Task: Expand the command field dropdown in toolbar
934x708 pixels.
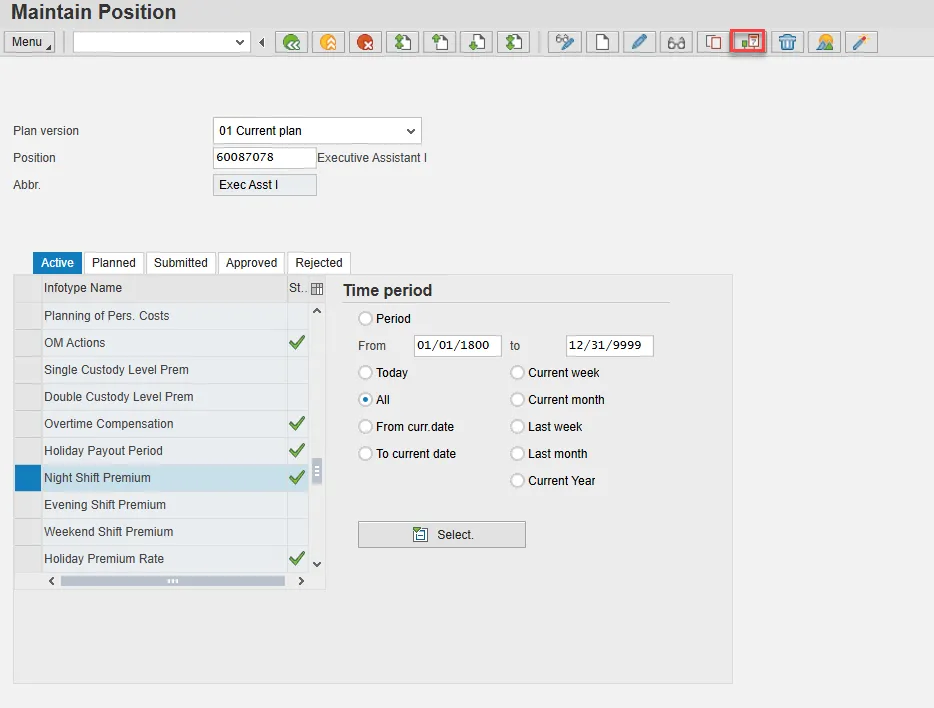Action: 240,42
